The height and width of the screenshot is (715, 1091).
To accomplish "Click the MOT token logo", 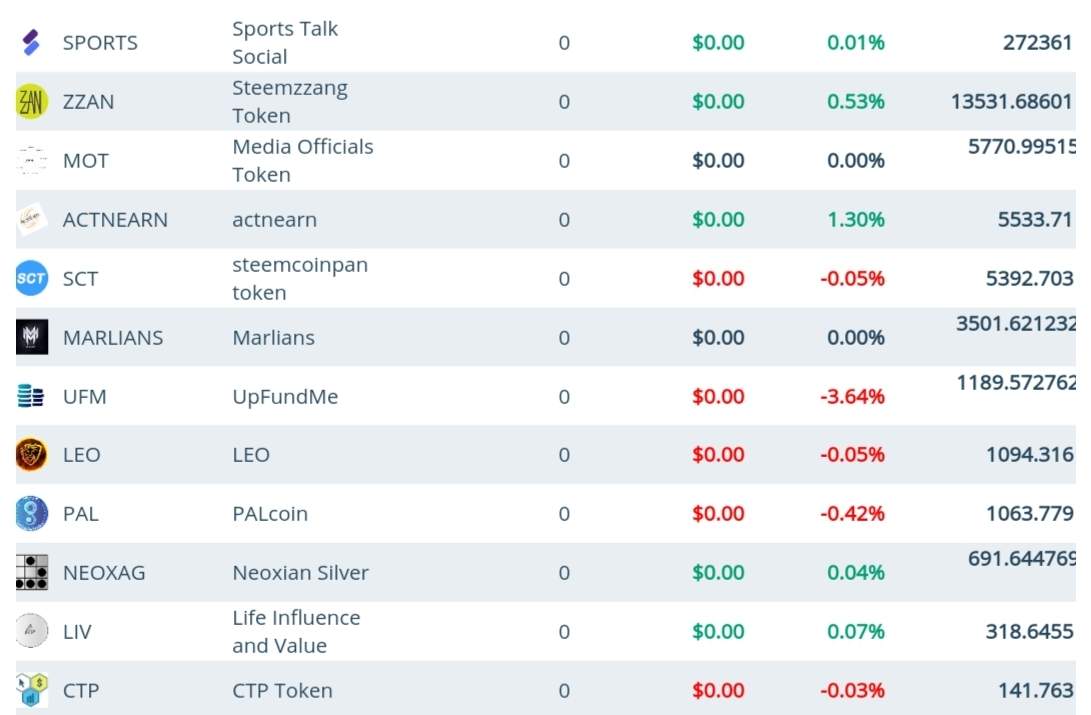I will (x=32, y=161).
